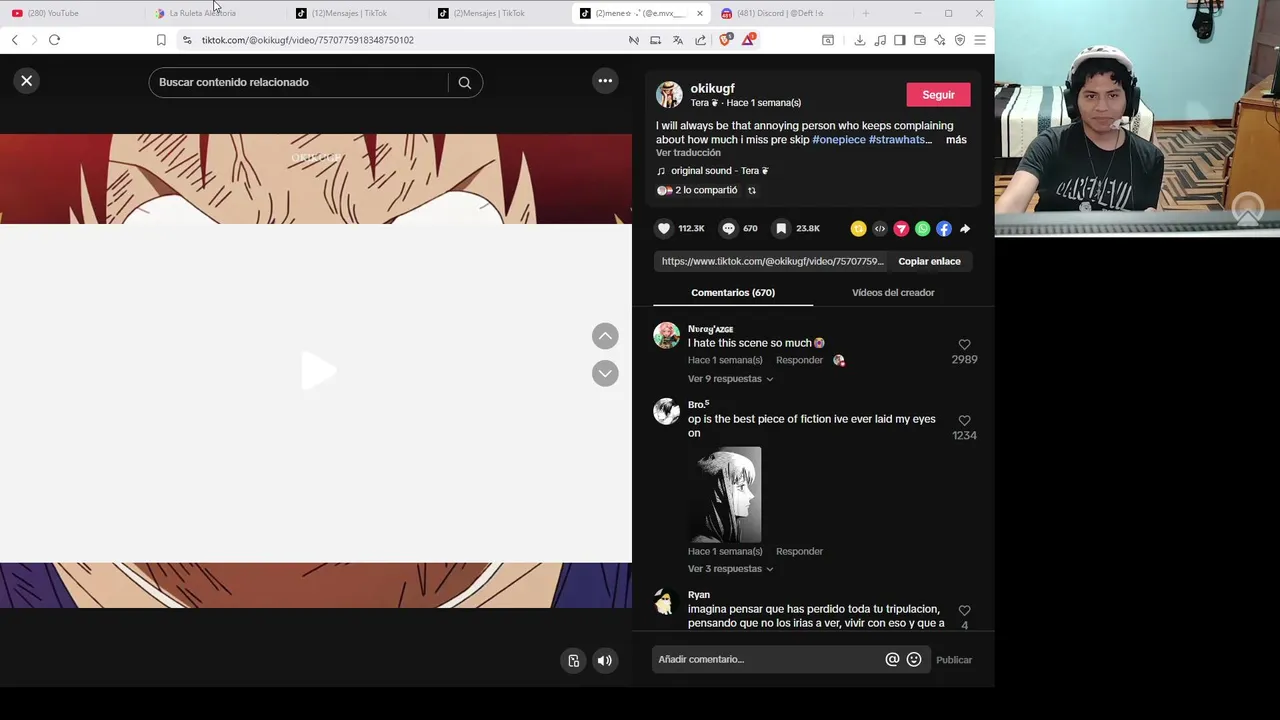Open the Leo AI sparkle icon
Image resolution: width=1280 pixels, height=720 pixels.
point(940,40)
